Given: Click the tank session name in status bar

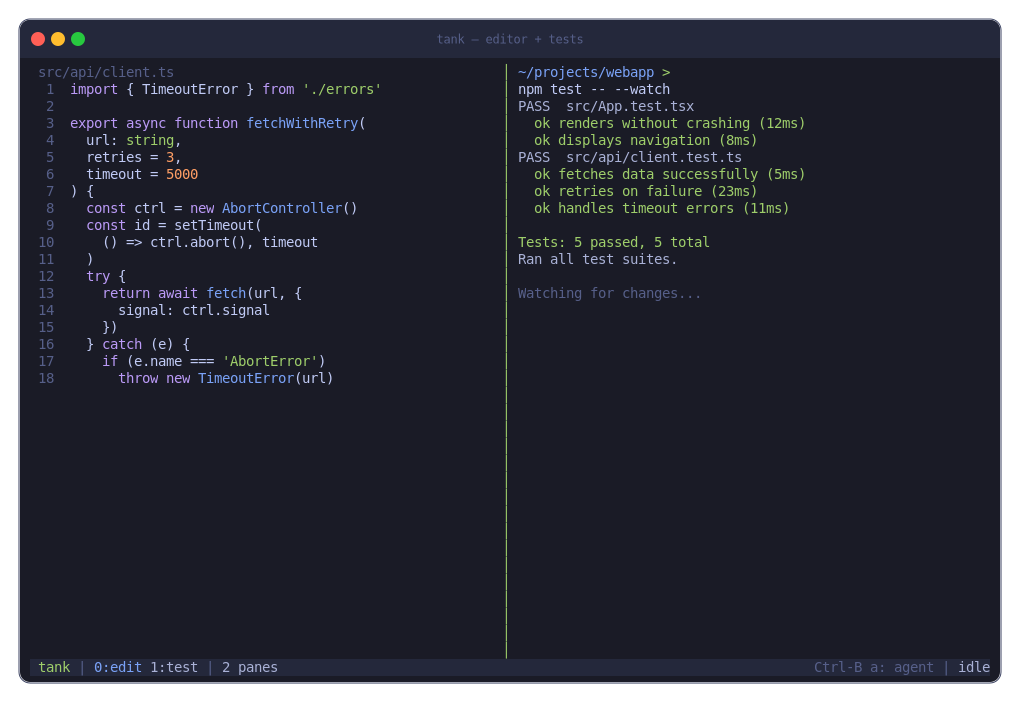Looking at the screenshot, I should (54, 667).
